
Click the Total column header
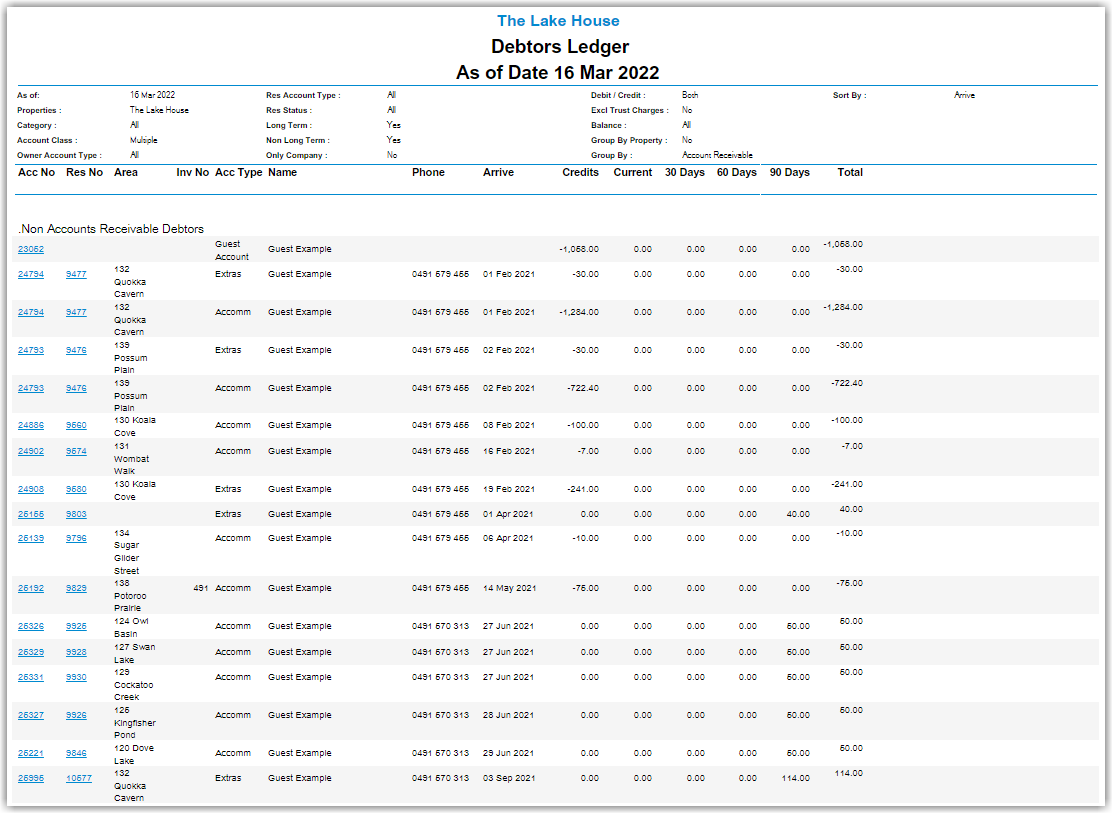coord(850,172)
